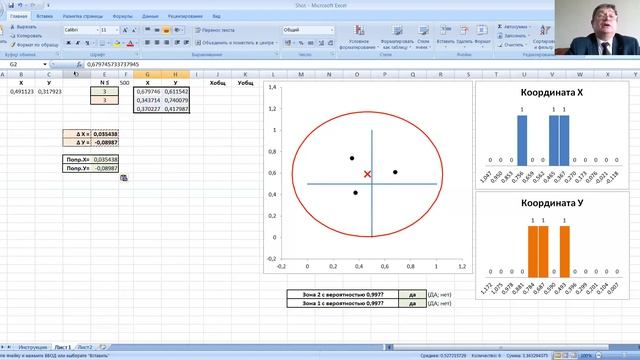640x360 pixels.
Task: Click Insert cells (Вставить) icon
Action: 445,30
